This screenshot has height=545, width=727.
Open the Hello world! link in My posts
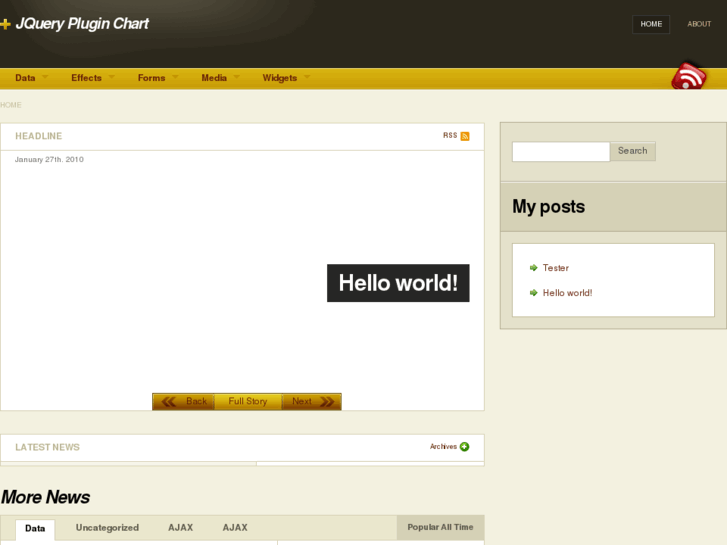(x=568, y=293)
